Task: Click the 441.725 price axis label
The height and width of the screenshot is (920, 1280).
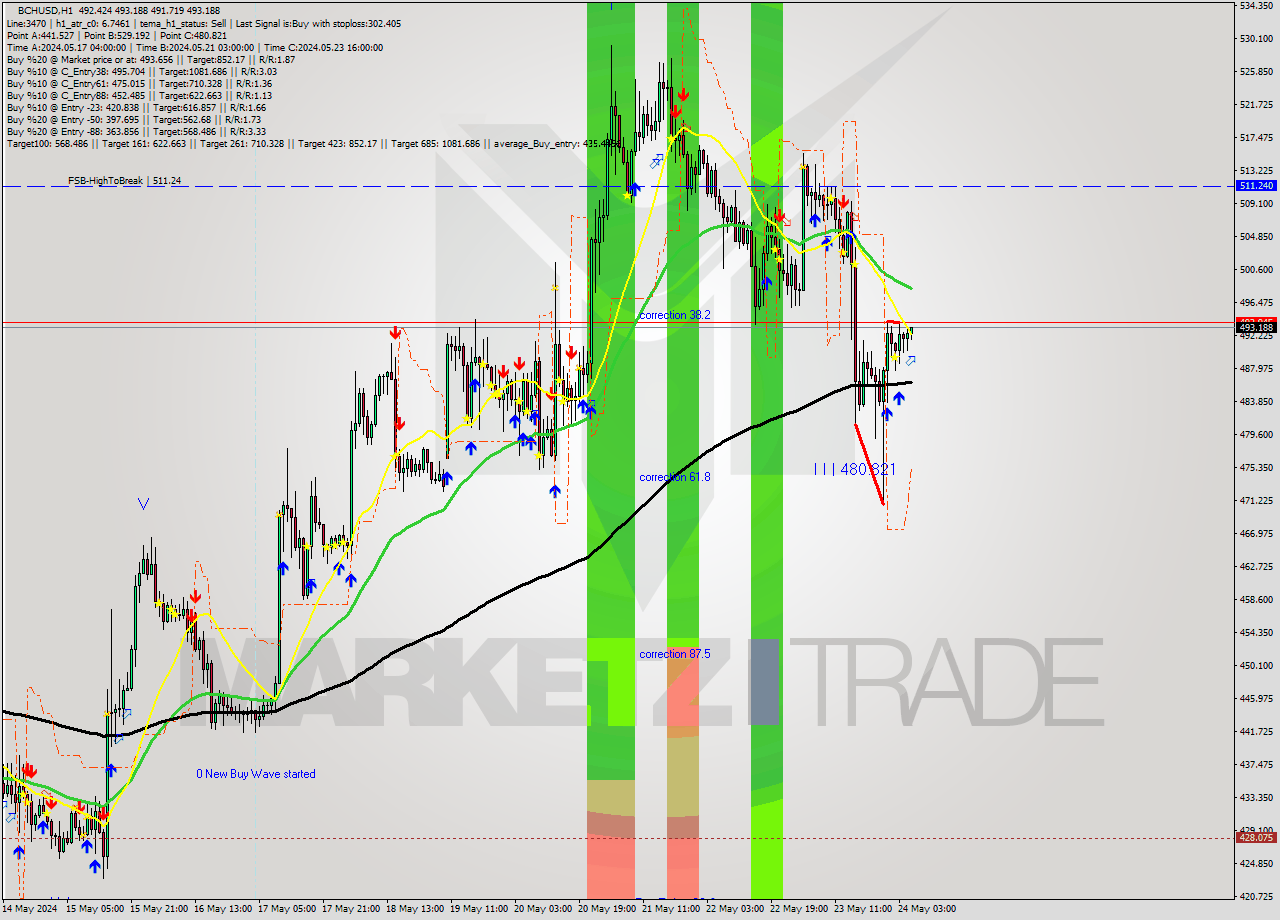Action: pos(1256,731)
